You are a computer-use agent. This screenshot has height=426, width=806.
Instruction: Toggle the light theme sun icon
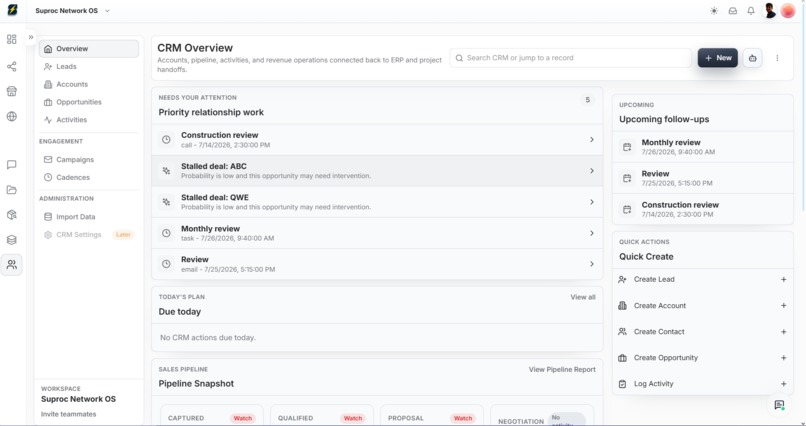[x=714, y=11]
